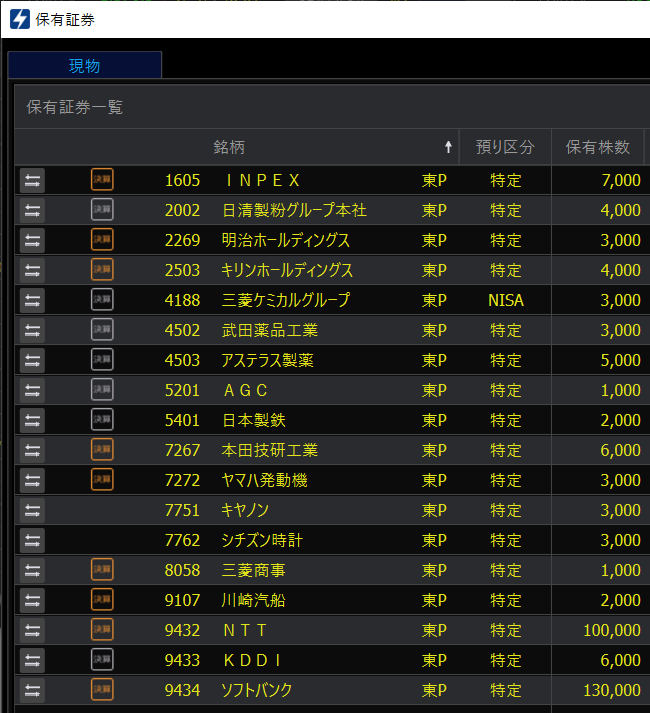650x713 pixels.
Task: Click the 決算 earnings icon for INPEX
Action: point(102,180)
